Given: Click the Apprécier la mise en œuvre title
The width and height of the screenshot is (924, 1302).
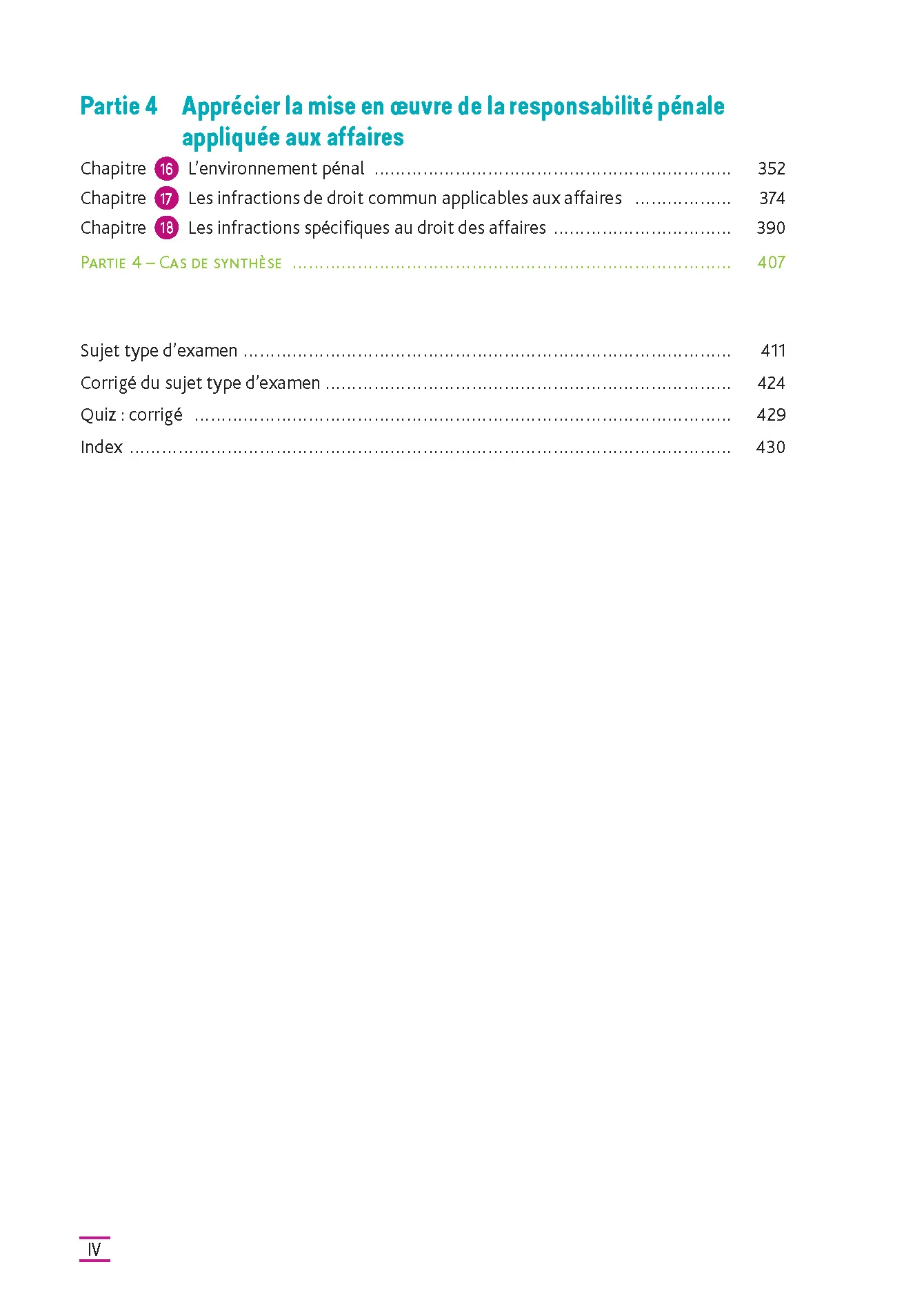Looking at the screenshot, I should pyautogui.click(x=453, y=121).
